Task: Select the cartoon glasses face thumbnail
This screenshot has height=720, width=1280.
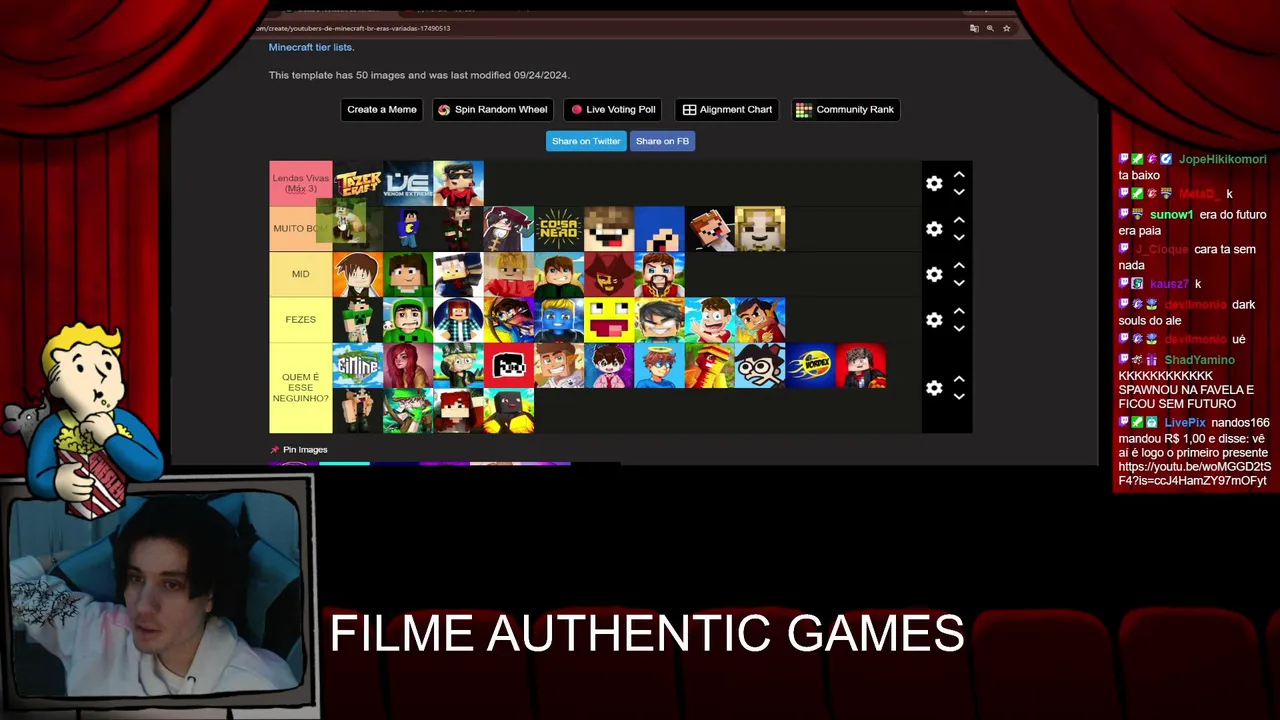Action: [x=760, y=365]
